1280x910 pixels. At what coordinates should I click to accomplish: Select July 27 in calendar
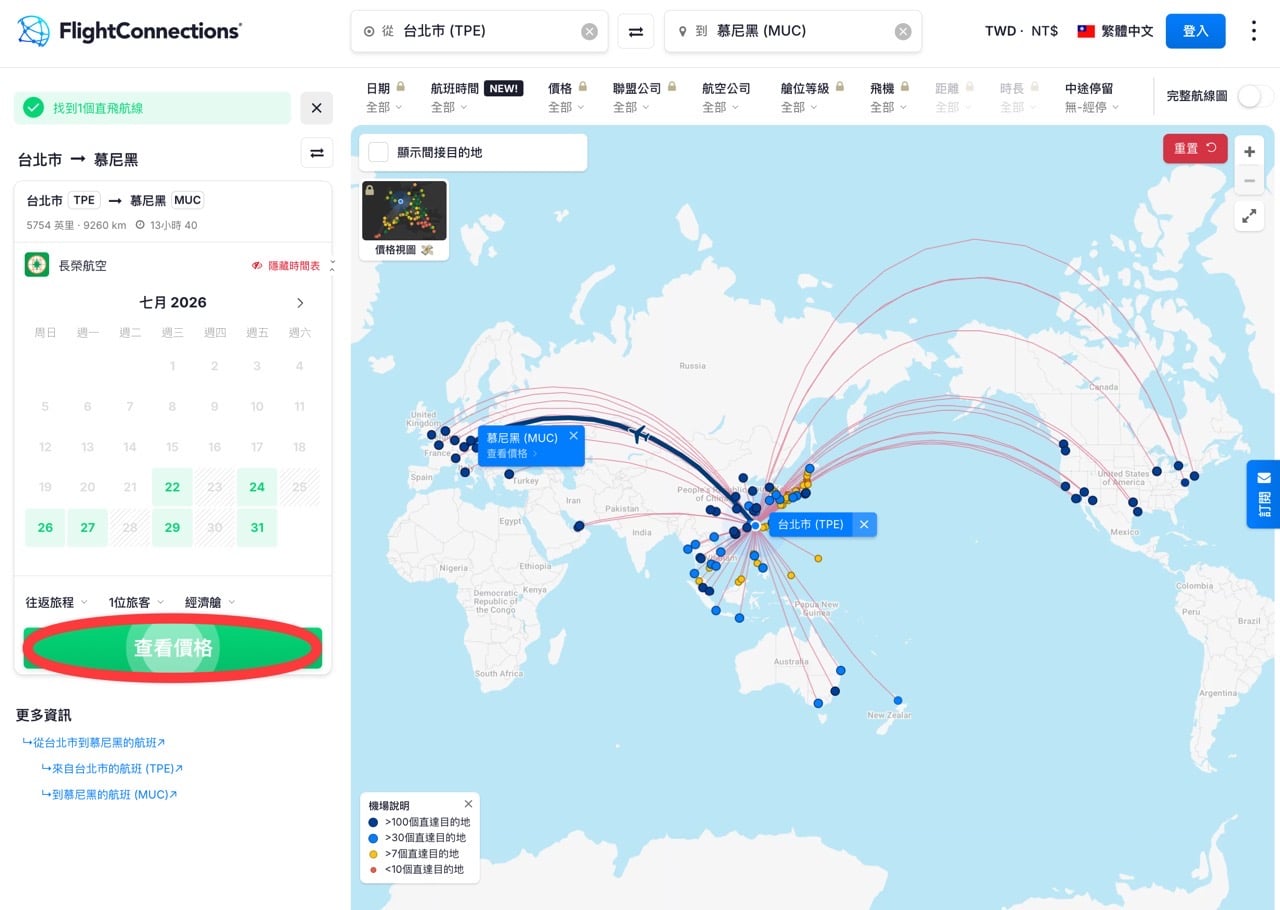pyautogui.click(x=88, y=527)
